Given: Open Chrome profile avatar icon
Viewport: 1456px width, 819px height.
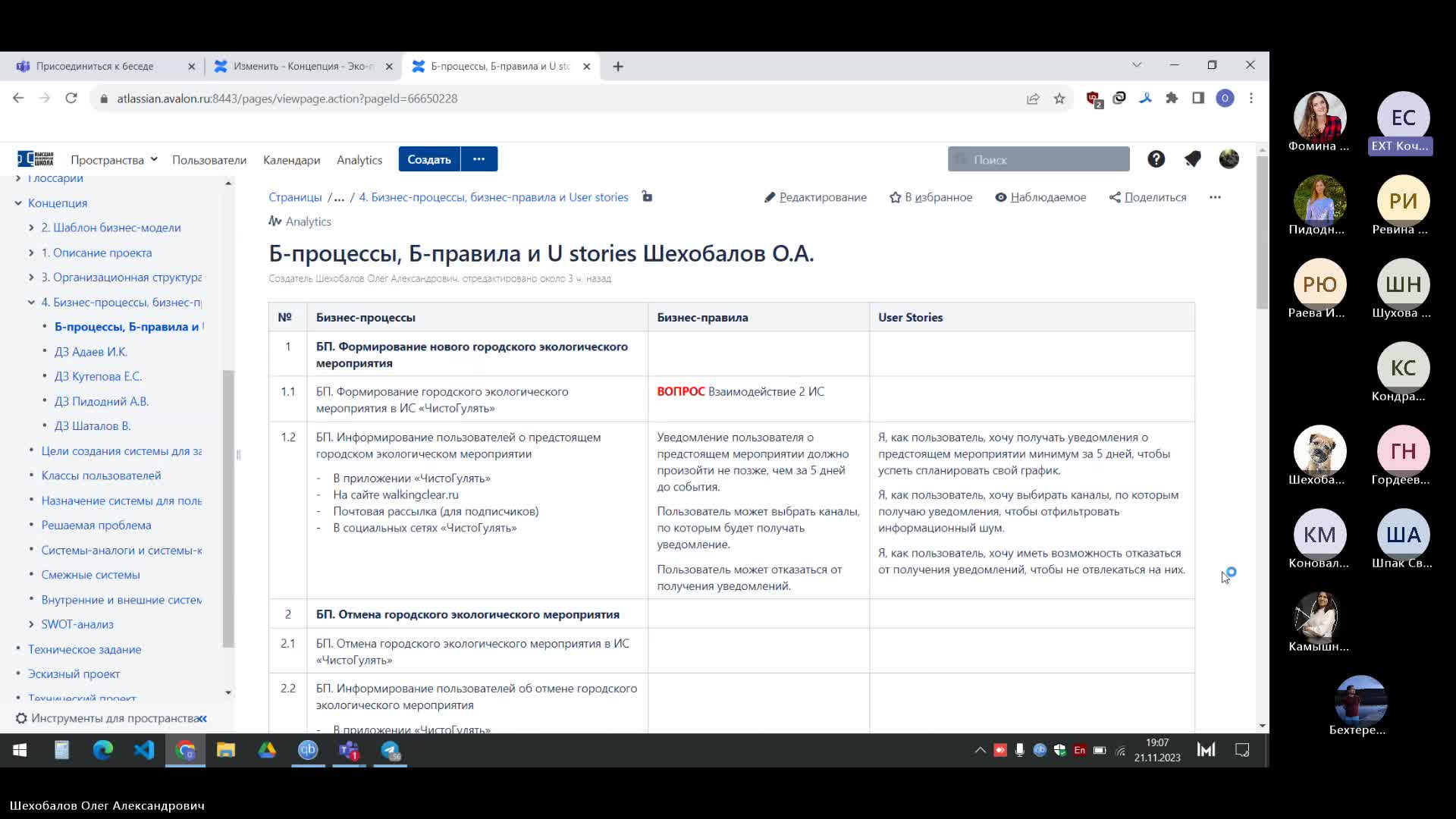Looking at the screenshot, I should 1225,98.
